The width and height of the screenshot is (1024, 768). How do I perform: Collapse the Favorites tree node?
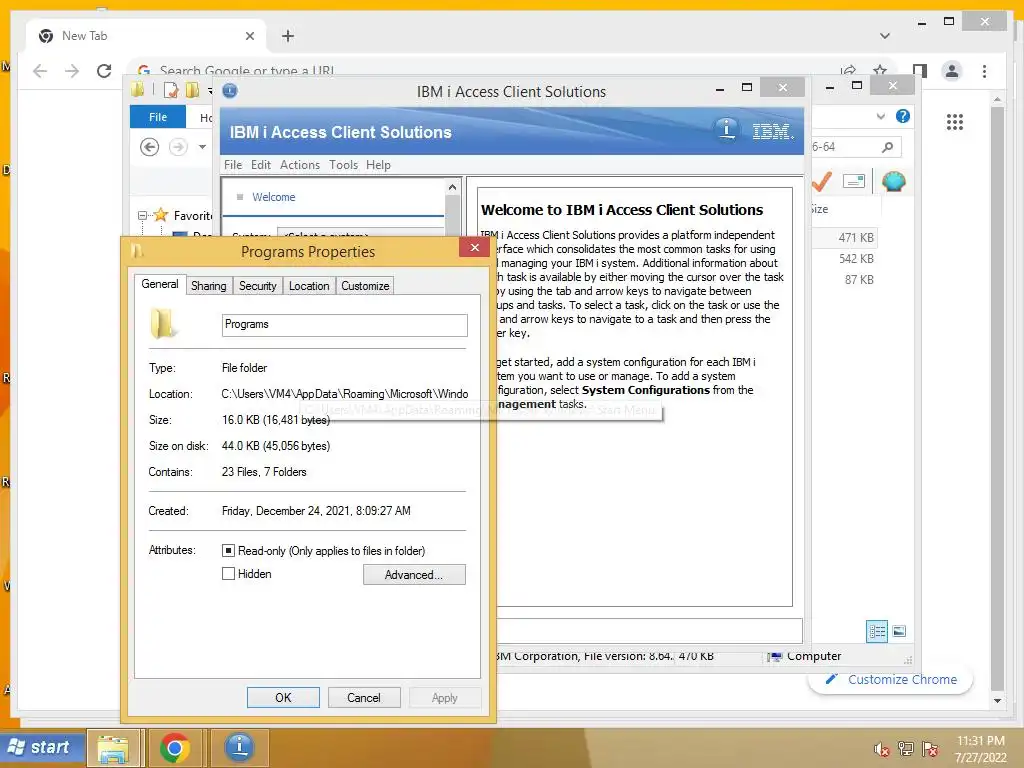(142, 216)
